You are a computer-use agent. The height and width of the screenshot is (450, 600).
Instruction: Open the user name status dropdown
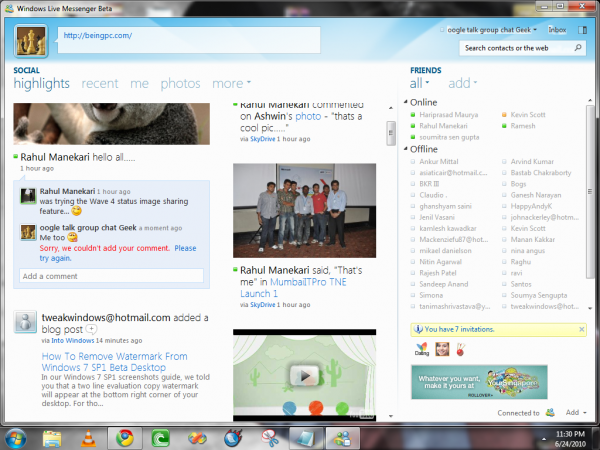[492, 30]
